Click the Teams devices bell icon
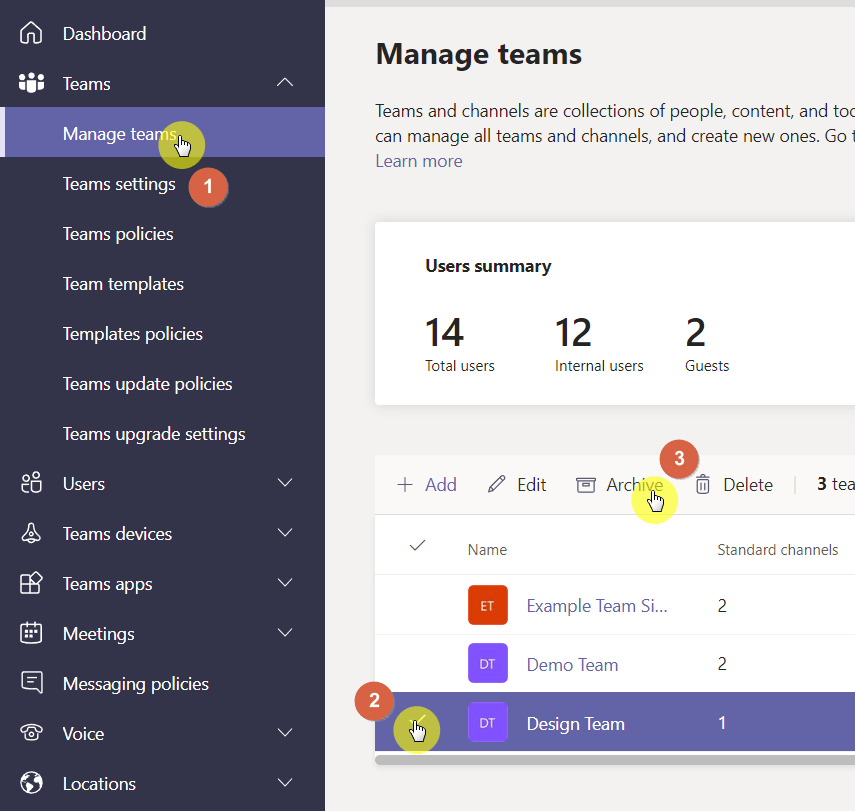The image size is (855, 811). [x=31, y=533]
